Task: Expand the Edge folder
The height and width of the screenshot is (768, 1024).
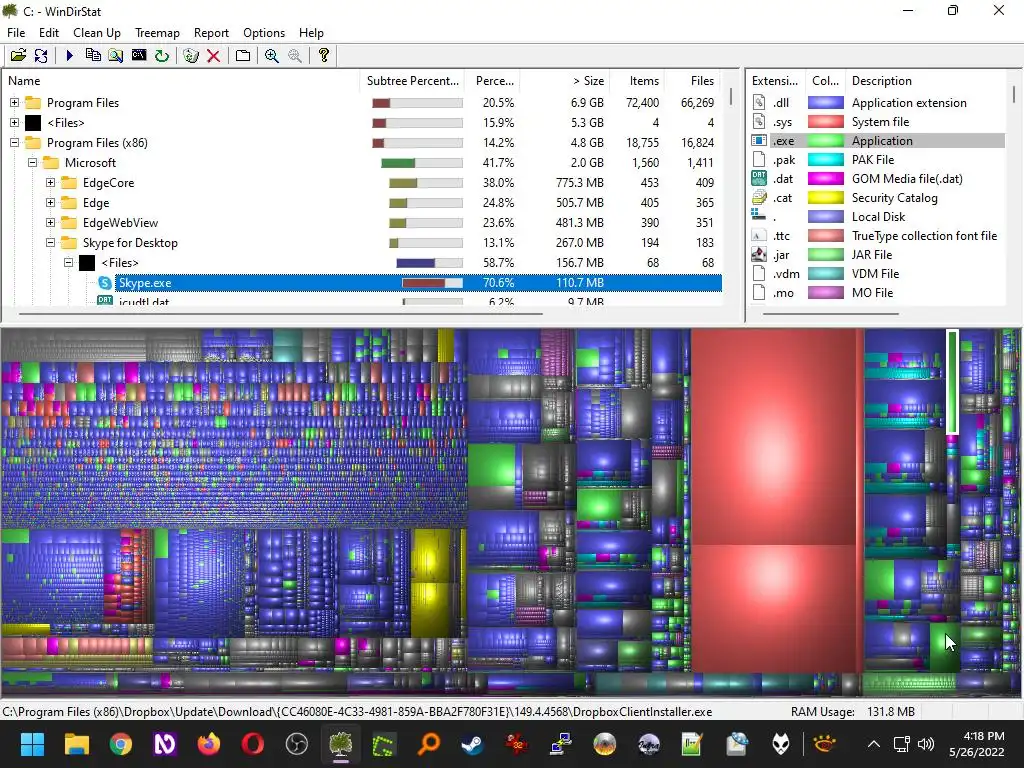Action: [x=50, y=202]
